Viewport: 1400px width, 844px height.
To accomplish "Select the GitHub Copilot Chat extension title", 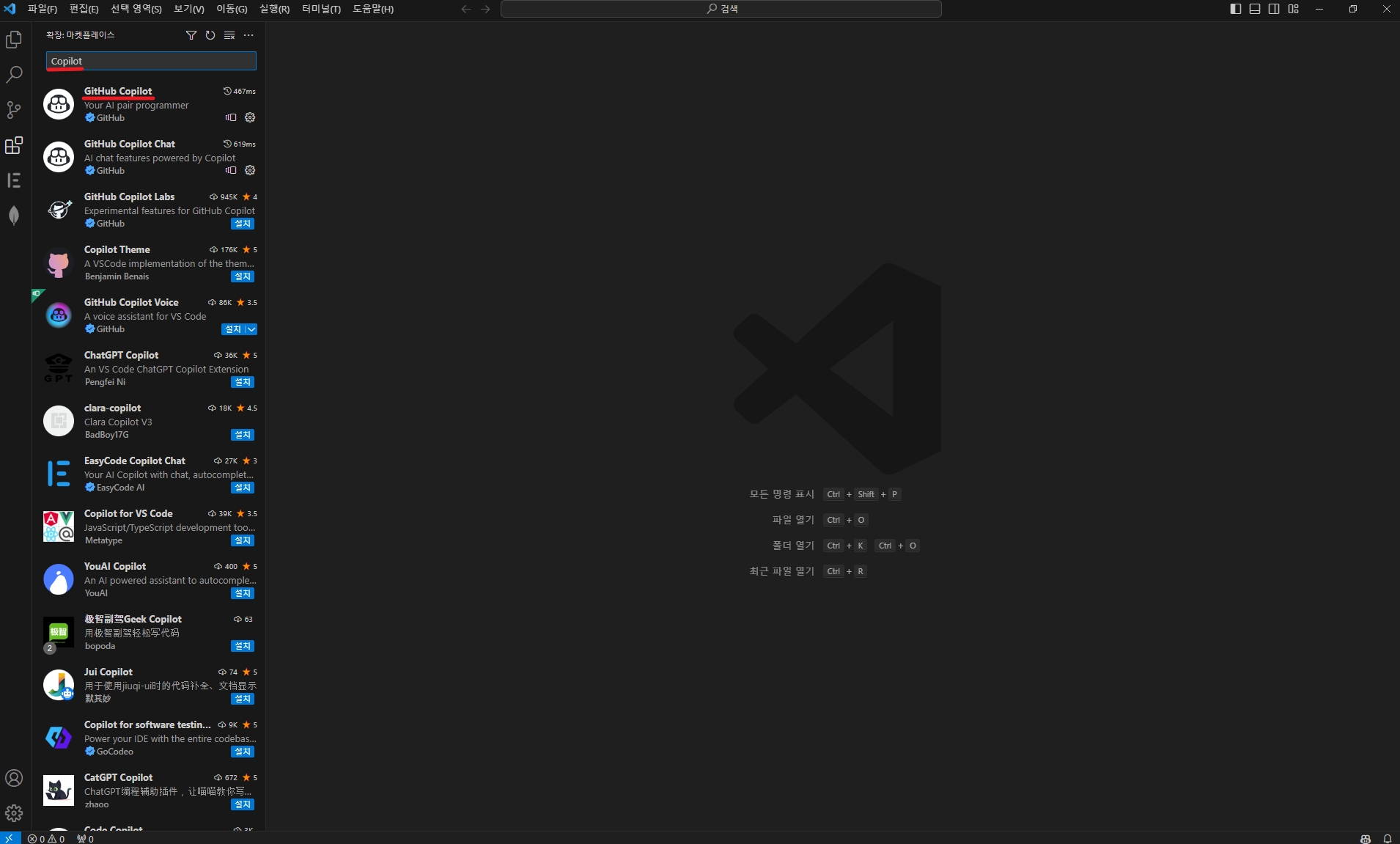I will coord(130,144).
